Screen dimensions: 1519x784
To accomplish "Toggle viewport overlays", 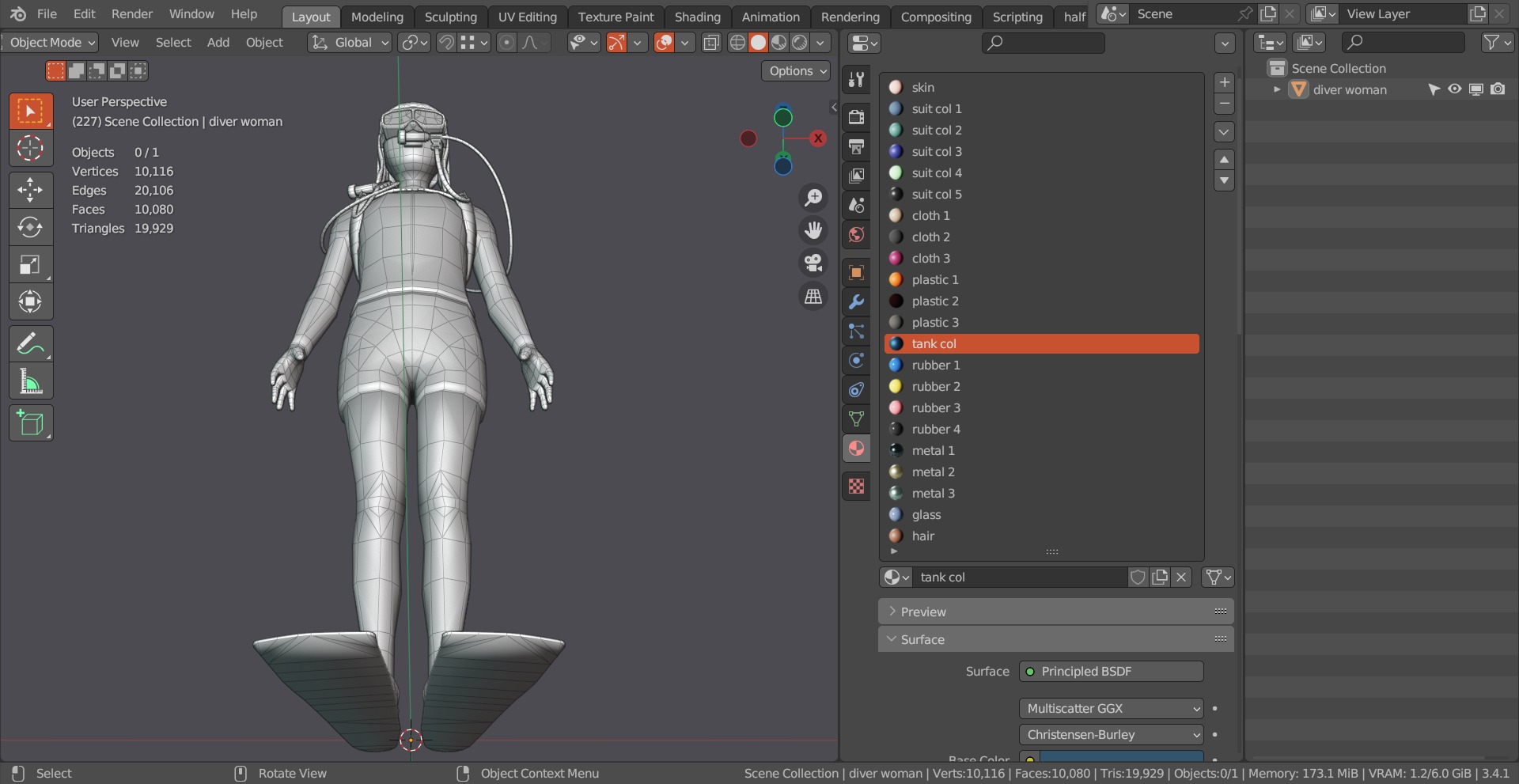I will [665, 43].
